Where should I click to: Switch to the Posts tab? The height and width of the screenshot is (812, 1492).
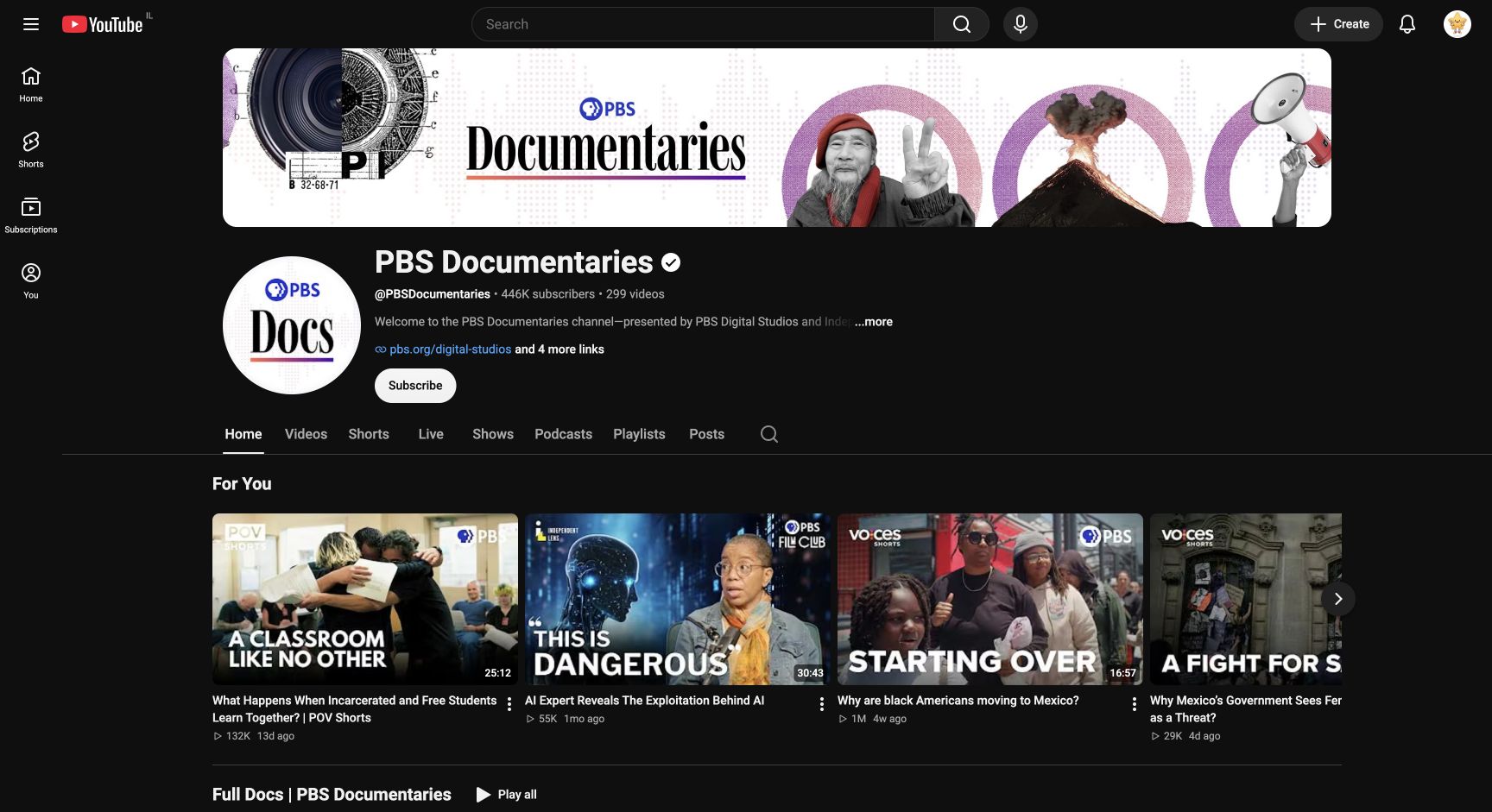(x=706, y=434)
